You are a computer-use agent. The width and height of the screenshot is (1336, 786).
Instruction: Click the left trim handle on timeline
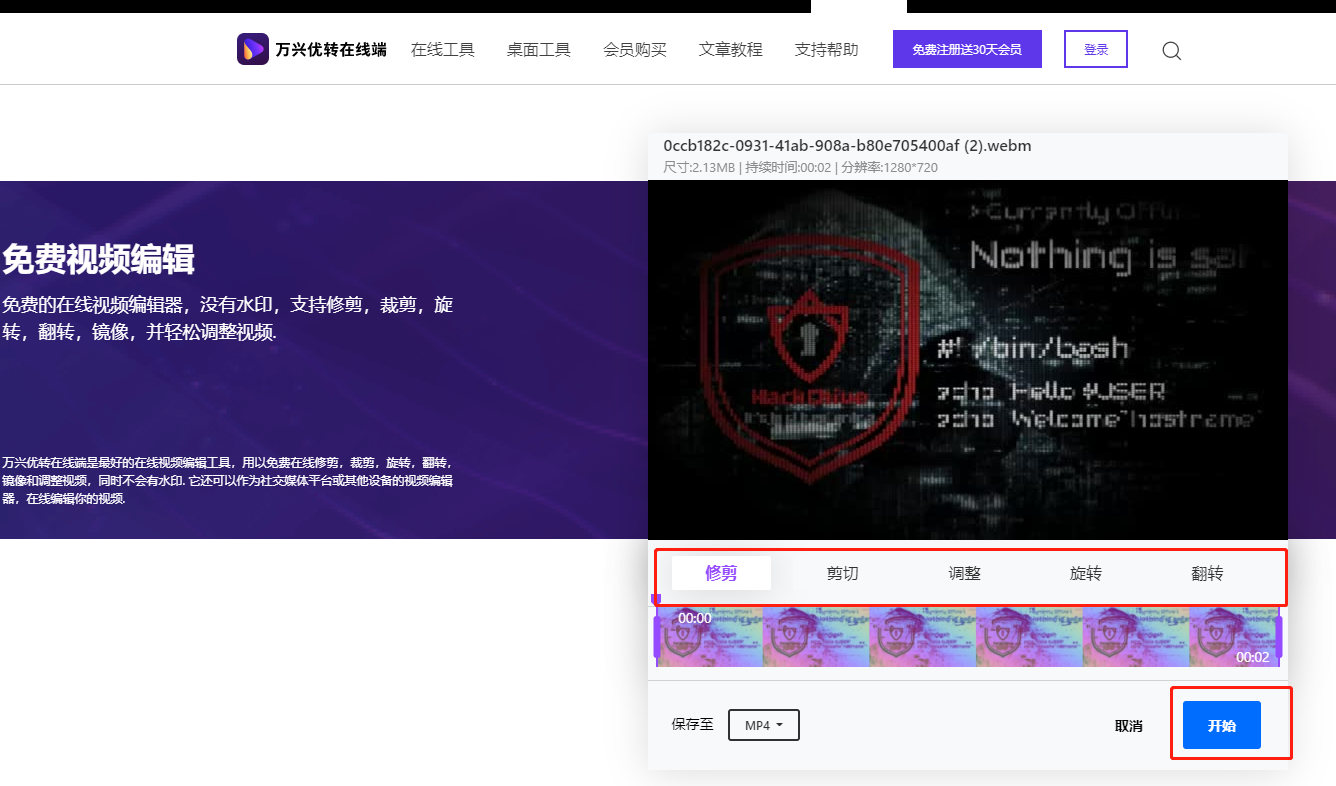point(657,637)
